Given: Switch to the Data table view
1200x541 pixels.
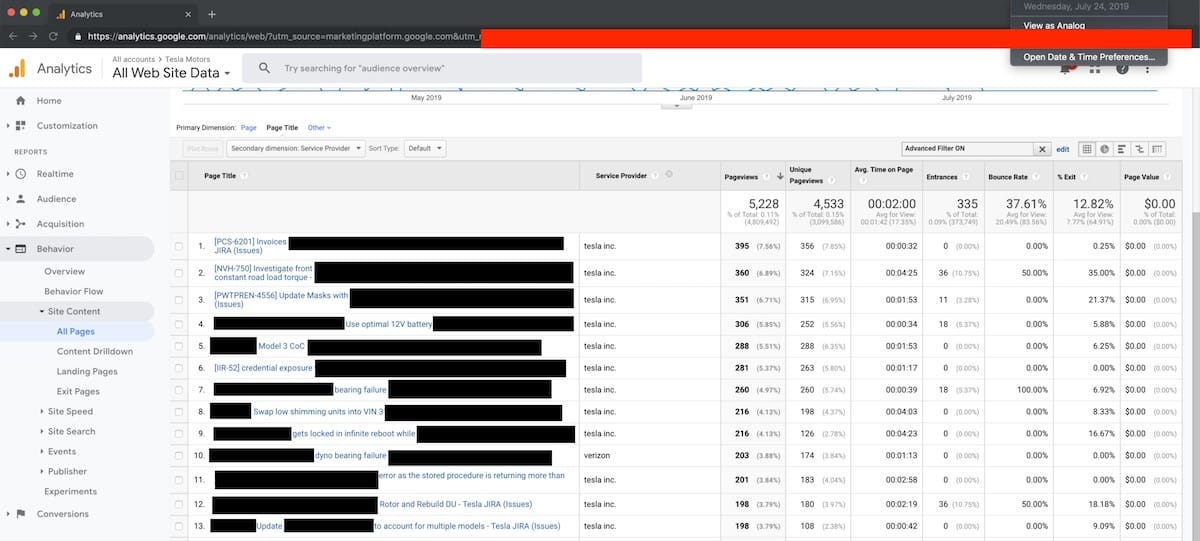Looking at the screenshot, I should click(x=1088, y=149).
